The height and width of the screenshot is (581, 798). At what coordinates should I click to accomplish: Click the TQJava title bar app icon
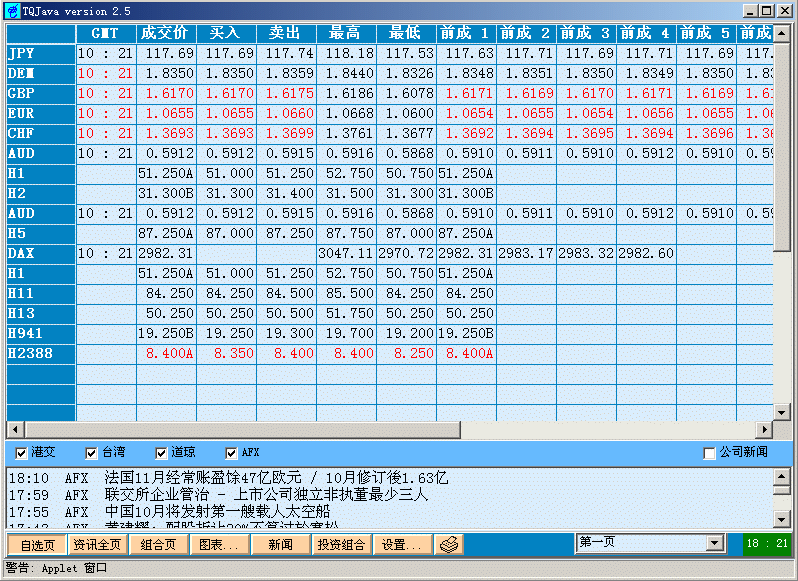pos(12,11)
